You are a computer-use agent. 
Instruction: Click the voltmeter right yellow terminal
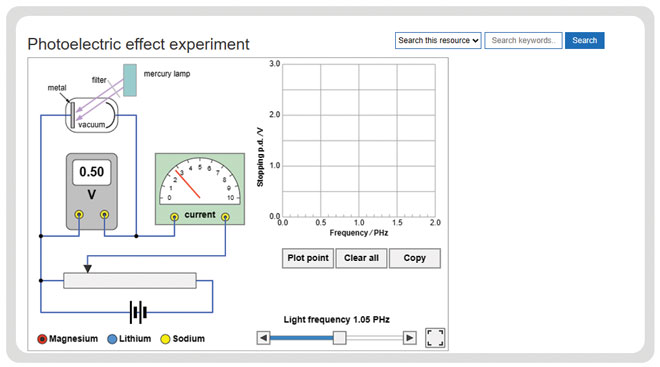click(x=104, y=215)
